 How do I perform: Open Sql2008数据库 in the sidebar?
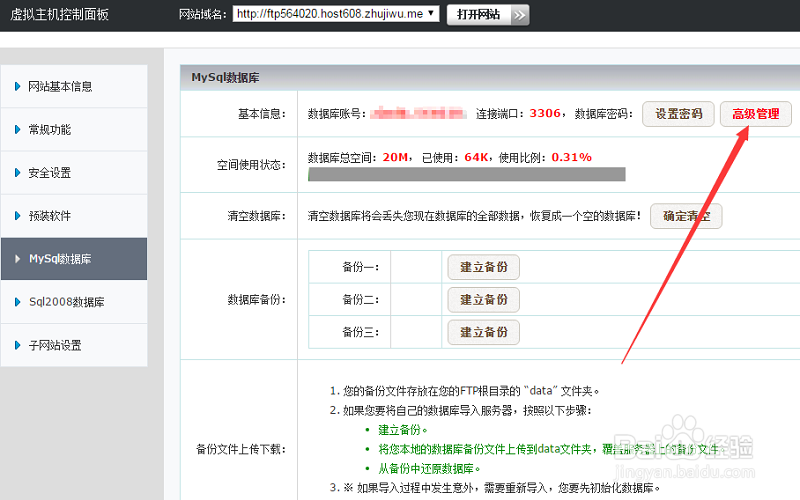pos(74,302)
